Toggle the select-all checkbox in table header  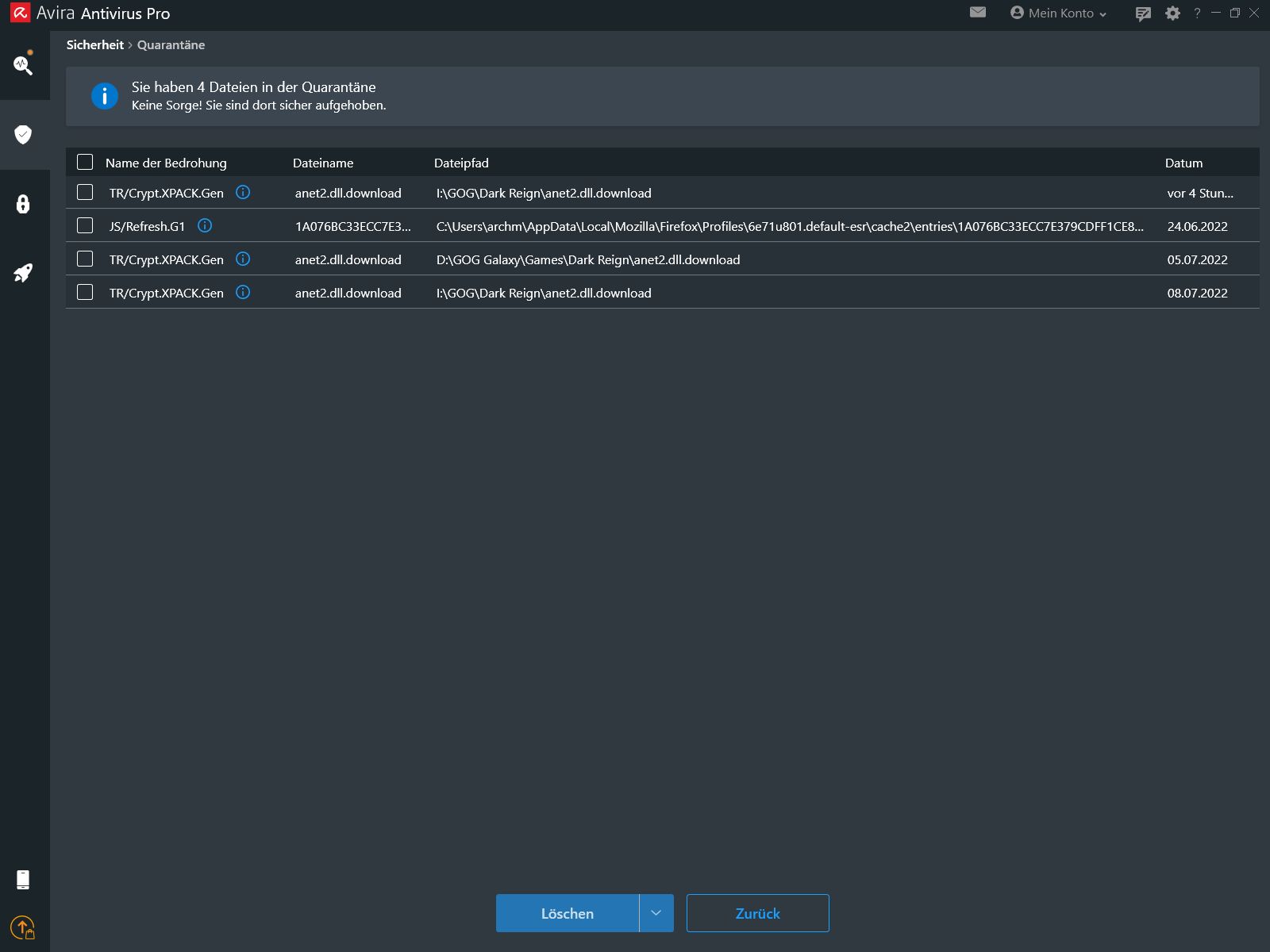point(85,162)
